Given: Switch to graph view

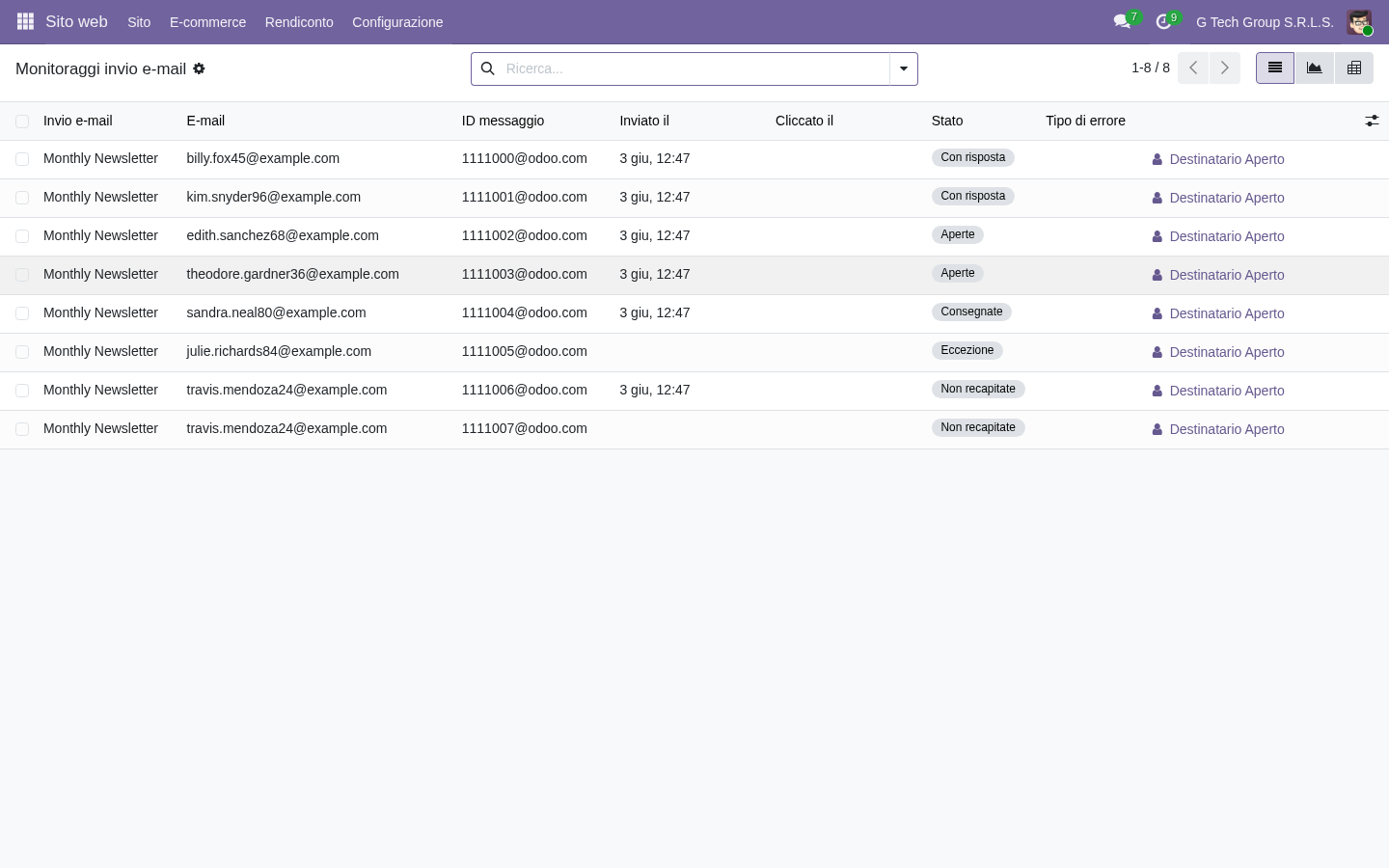Looking at the screenshot, I should [x=1315, y=68].
